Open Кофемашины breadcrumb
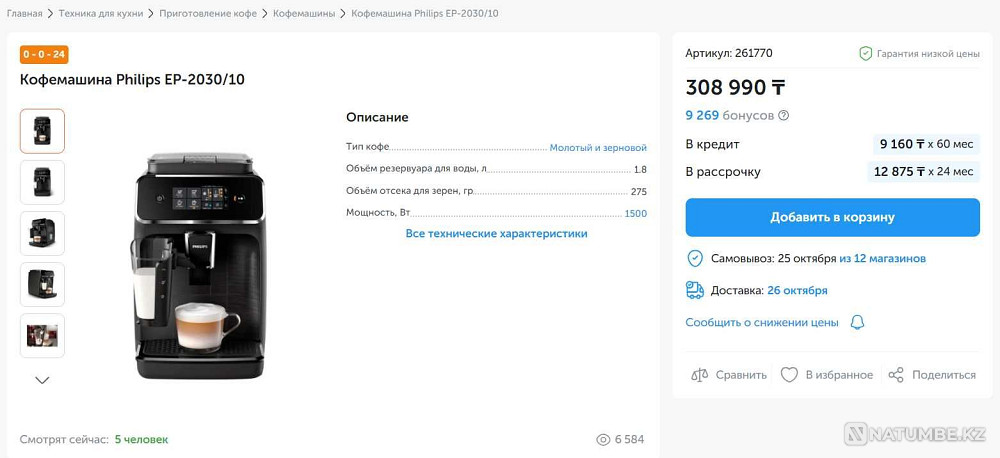Viewport: 1000px width, 458px height. pos(304,13)
